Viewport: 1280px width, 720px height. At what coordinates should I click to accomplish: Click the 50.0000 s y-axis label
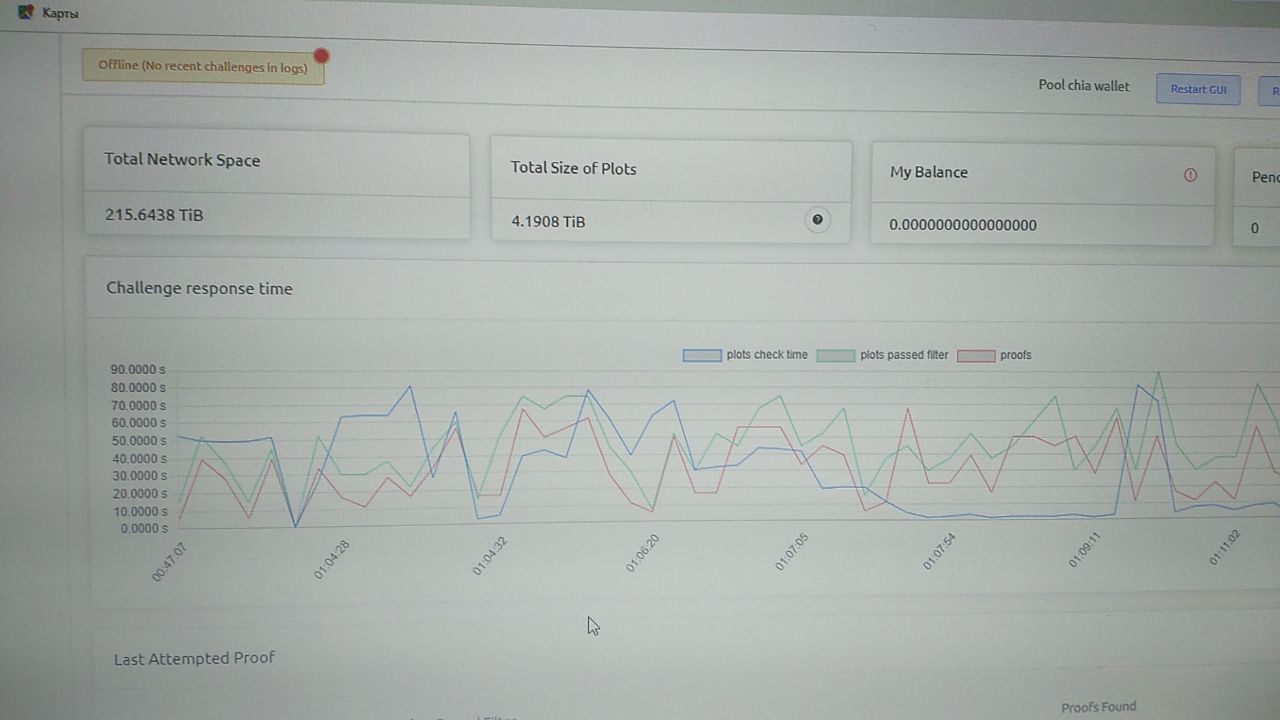pyautogui.click(x=138, y=441)
